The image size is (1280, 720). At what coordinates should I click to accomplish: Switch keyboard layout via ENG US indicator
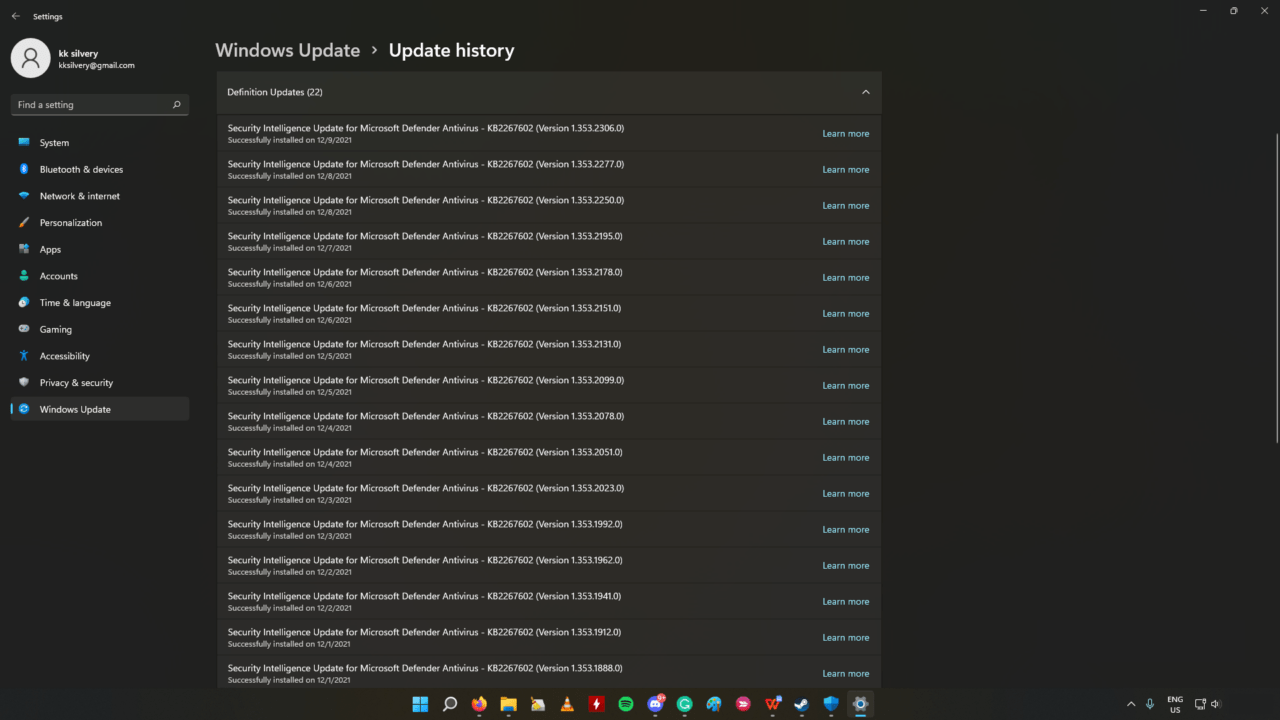[x=1174, y=704]
